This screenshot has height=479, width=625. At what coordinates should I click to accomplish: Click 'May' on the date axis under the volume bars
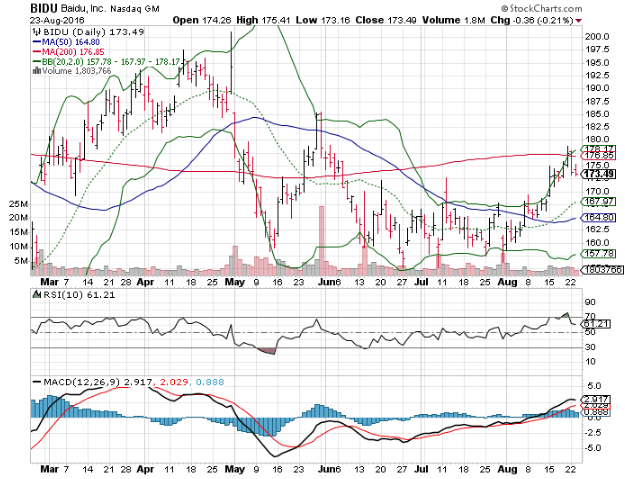click(235, 282)
